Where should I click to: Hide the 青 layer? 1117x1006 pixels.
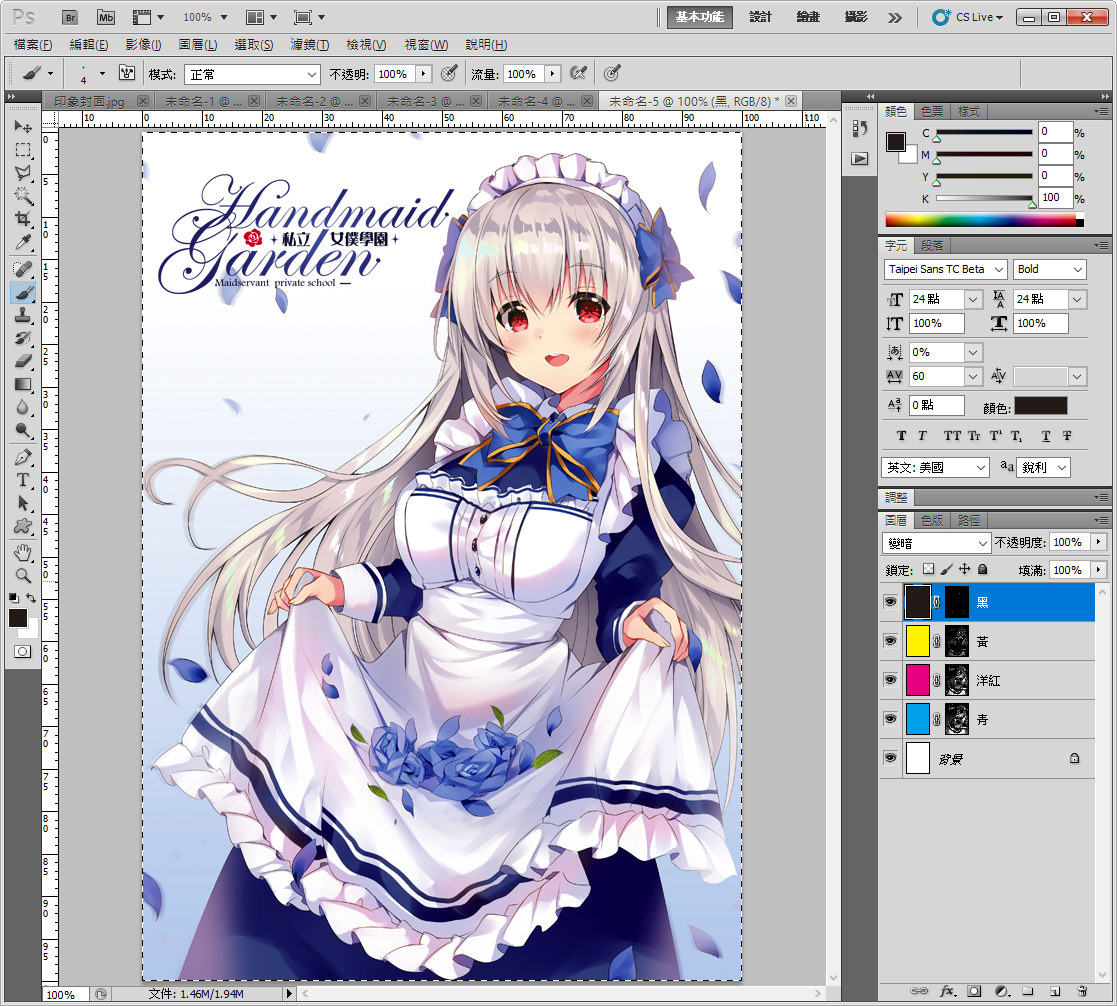(890, 719)
